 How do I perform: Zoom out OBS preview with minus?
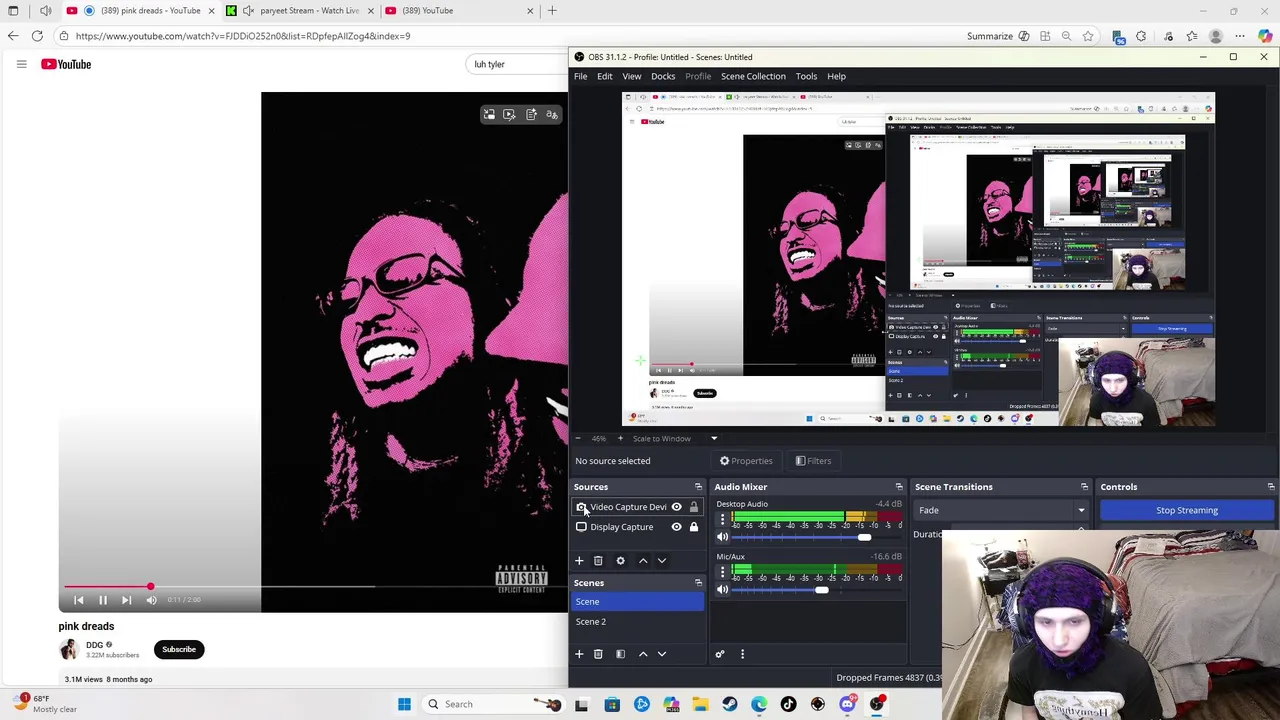coord(577,438)
